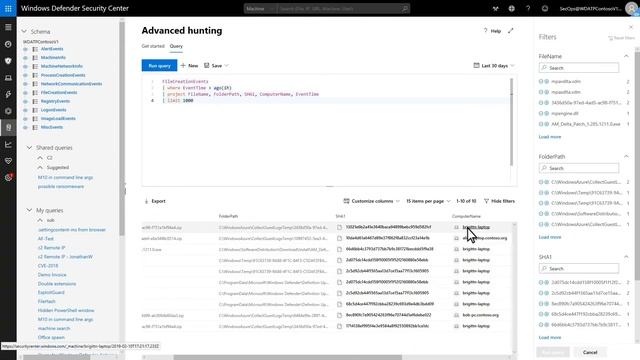640x360 pixels.
Task: Open the CVE-2018 saved query
Action: click(48, 266)
